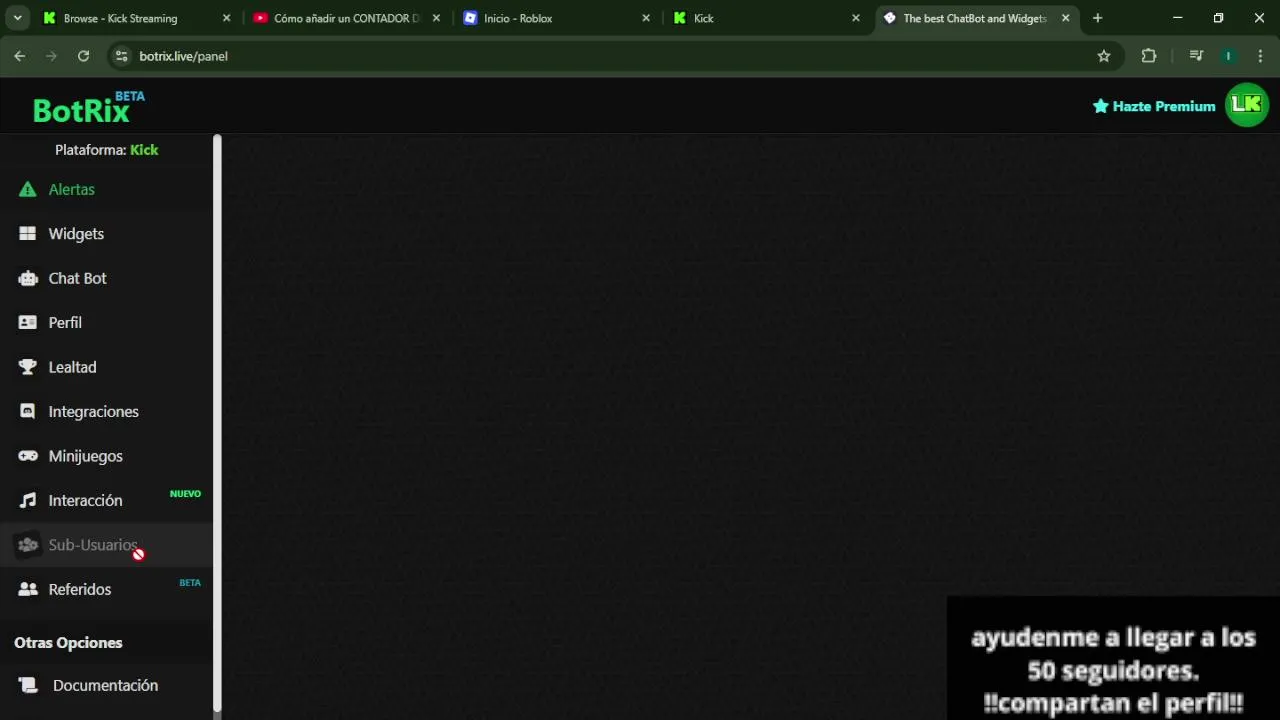This screenshot has width=1280, height=720.
Task: Select The best ChatBot and Widgets tab
Action: pos(975,18)
